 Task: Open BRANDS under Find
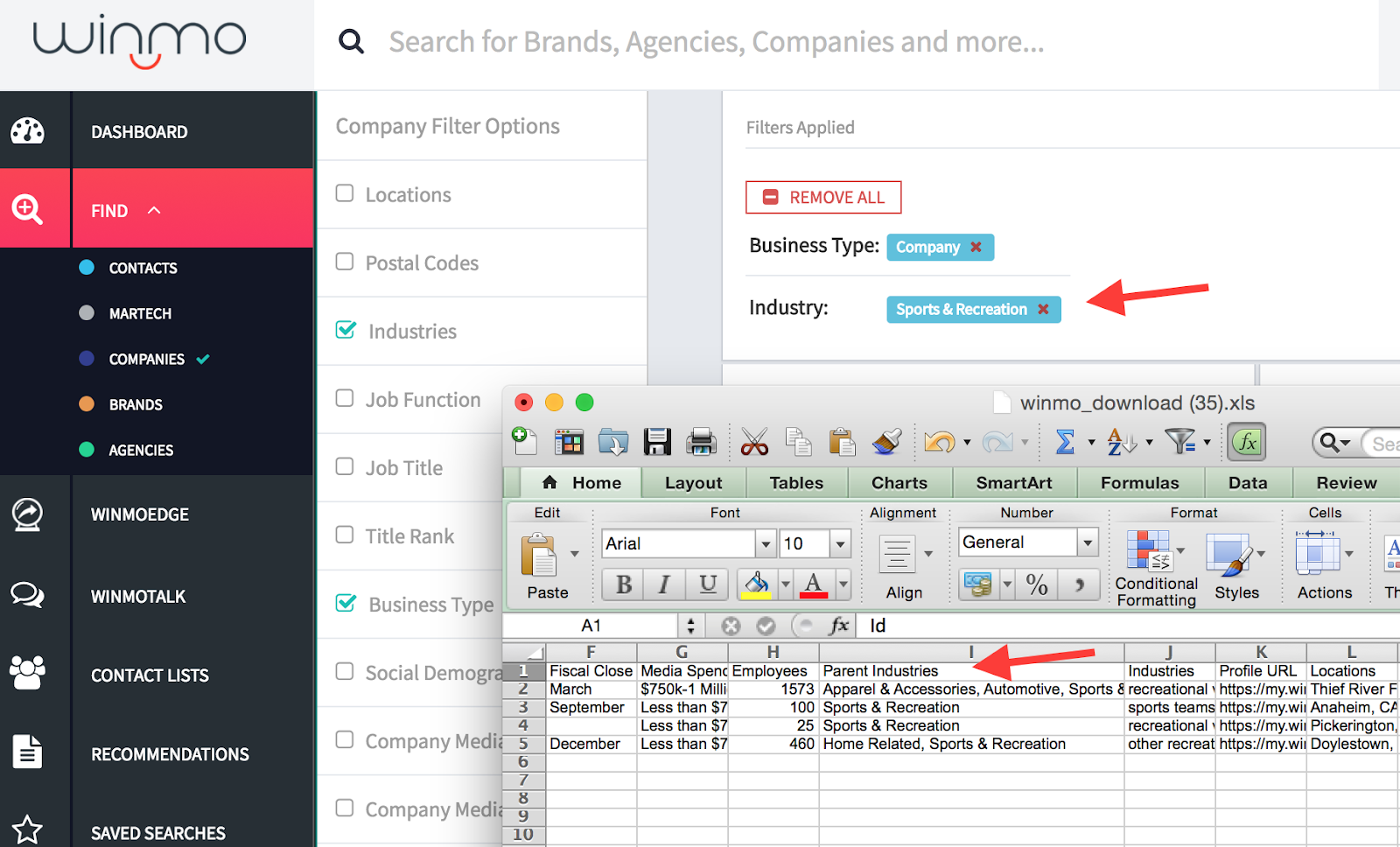pyautogui.click(x=136, y=404)
